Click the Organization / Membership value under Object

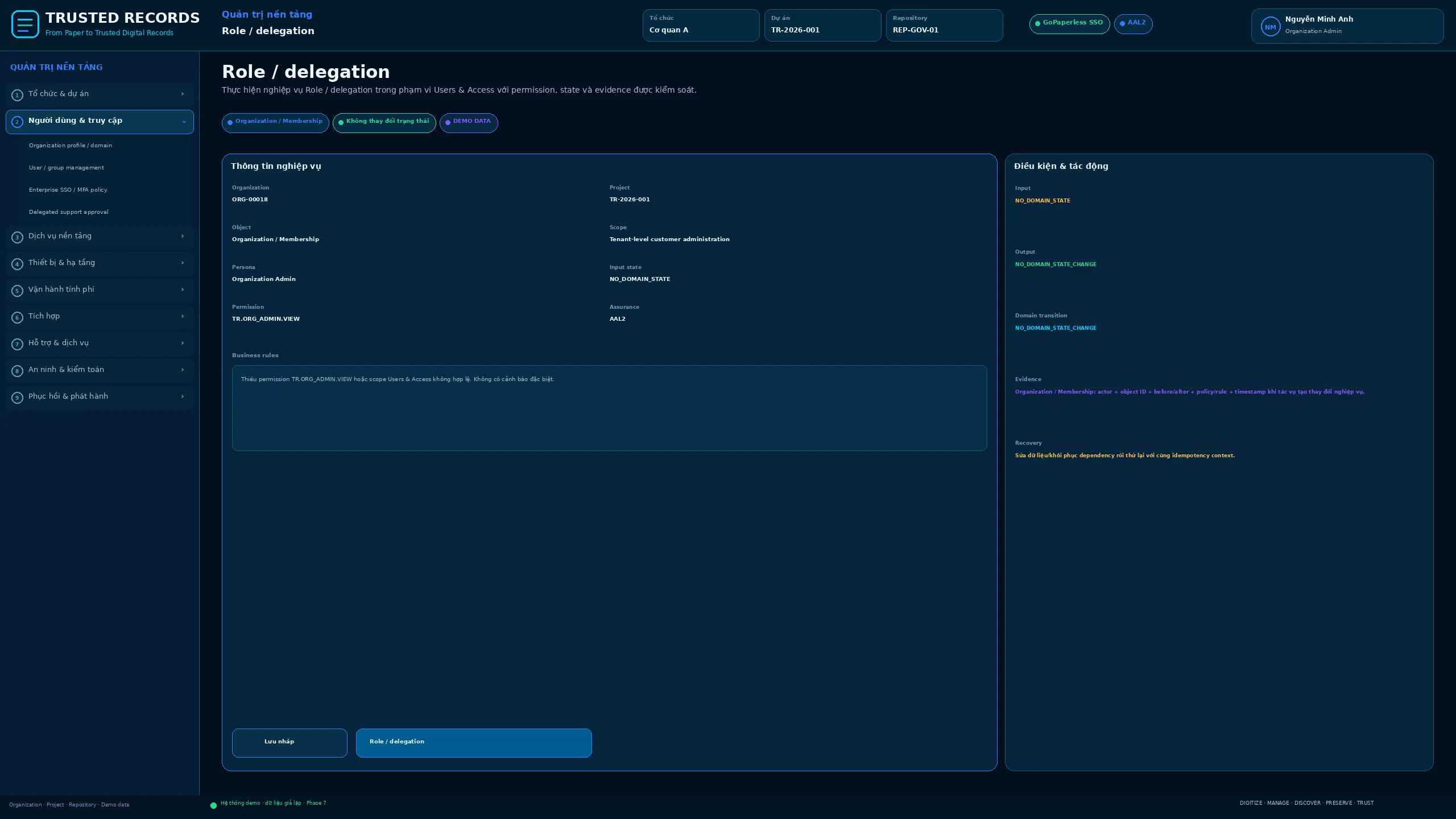[x=275, y=239]
